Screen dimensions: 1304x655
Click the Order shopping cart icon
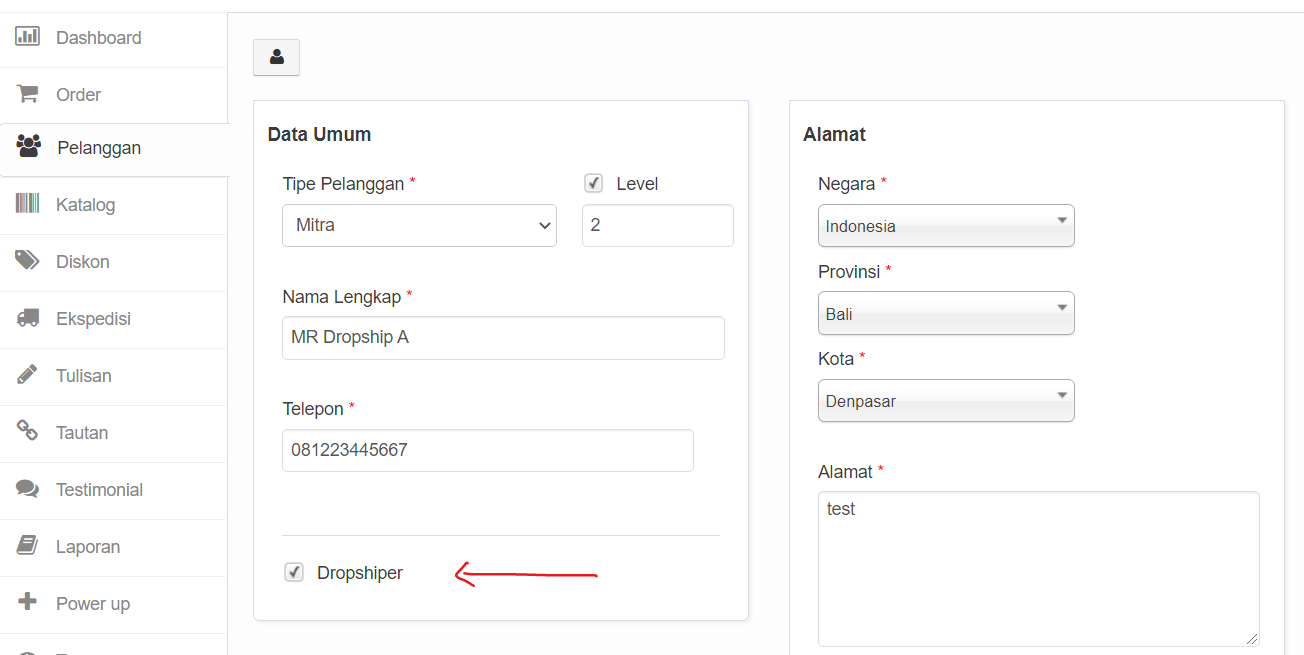click(27, 94)
